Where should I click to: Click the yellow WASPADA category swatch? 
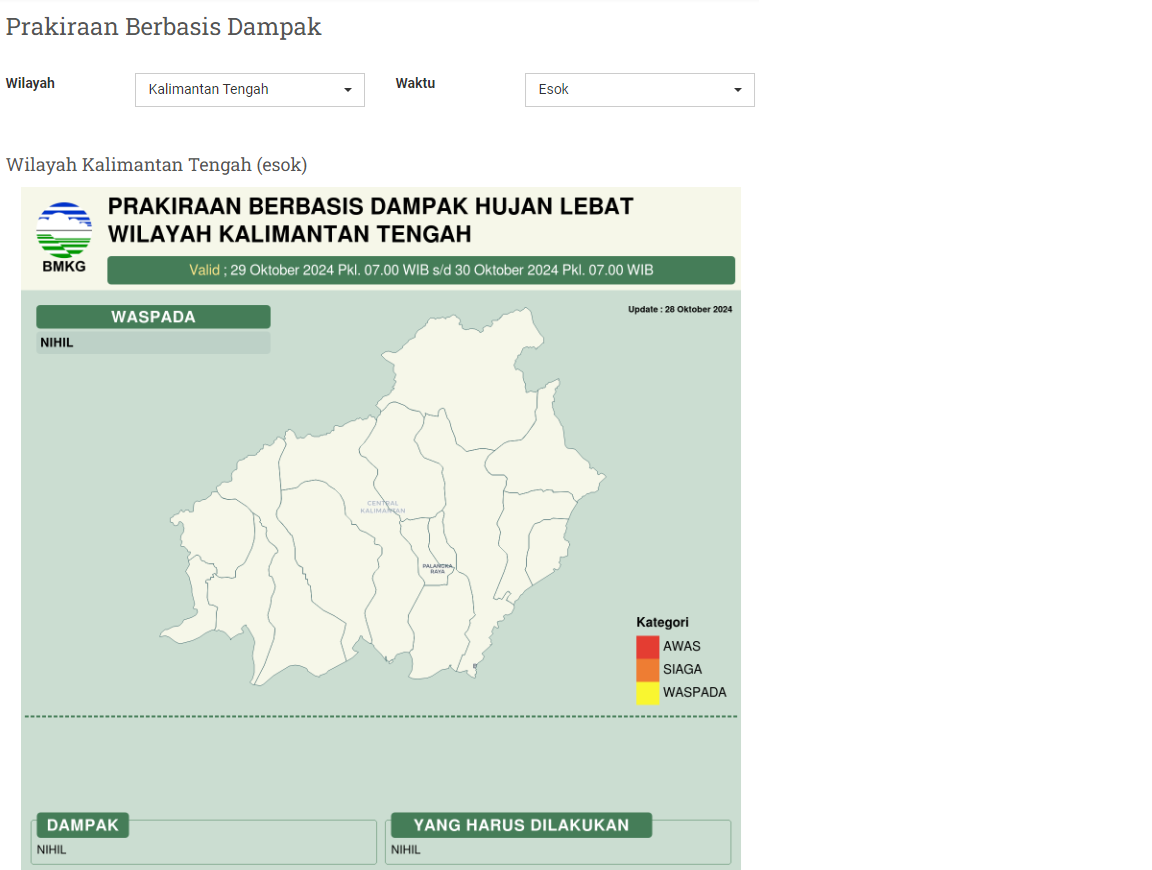coord(647,693)
